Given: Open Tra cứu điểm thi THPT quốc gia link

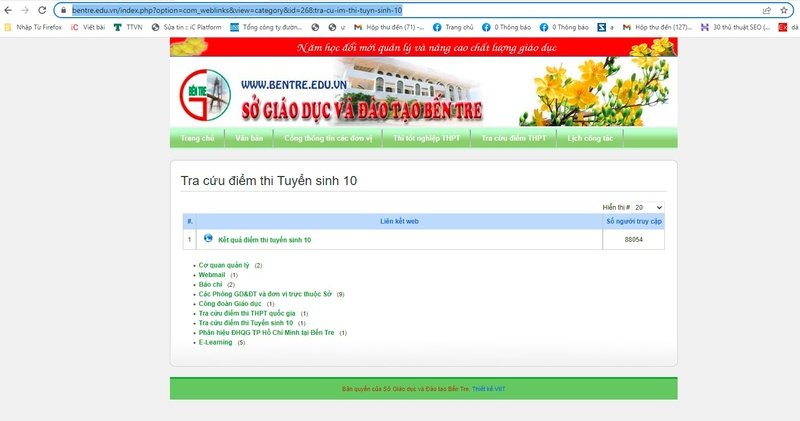Looking at the screenshot, I should click(x=247, y=313).
